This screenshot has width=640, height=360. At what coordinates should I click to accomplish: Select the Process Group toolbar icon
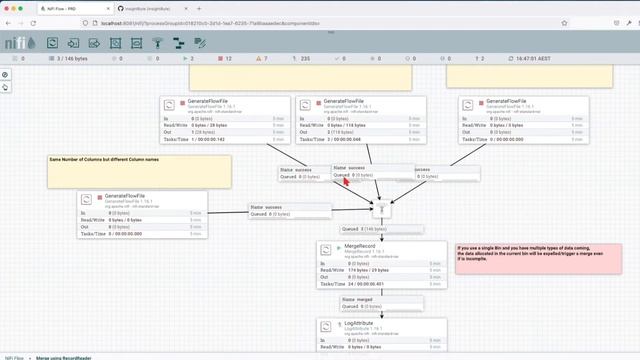(116, 43)
